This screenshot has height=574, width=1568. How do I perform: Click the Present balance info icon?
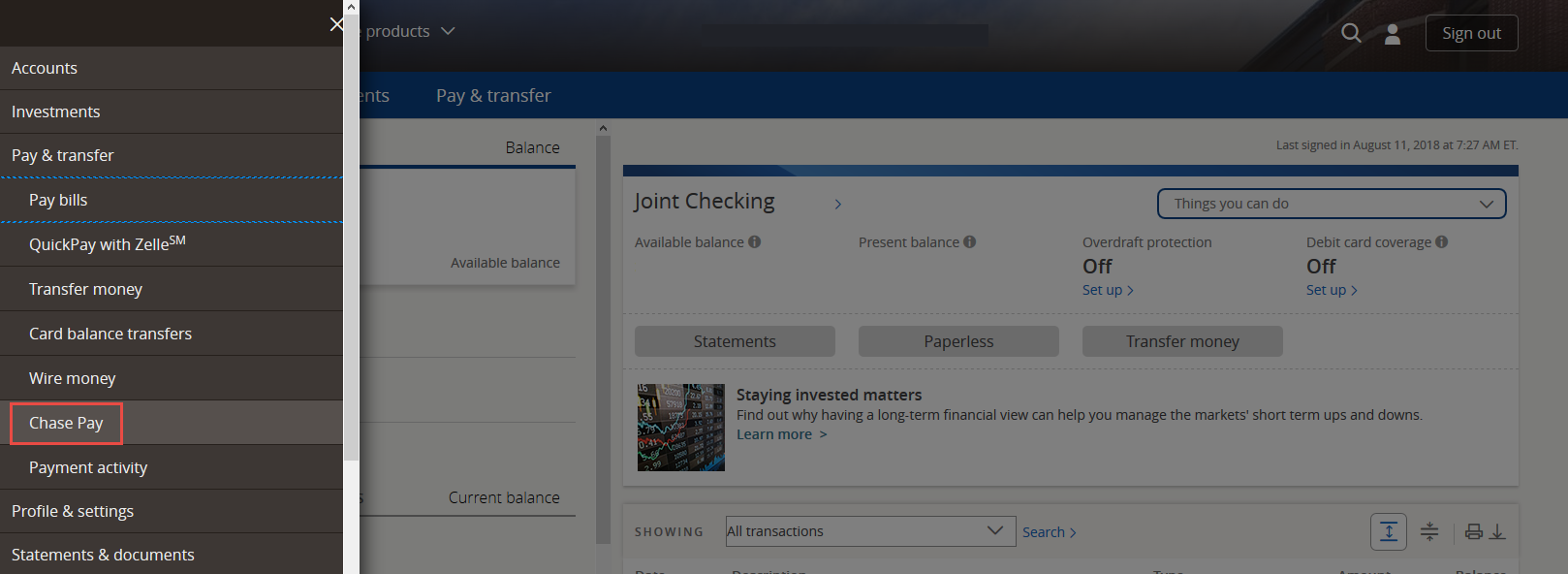[x=970, y=242]
